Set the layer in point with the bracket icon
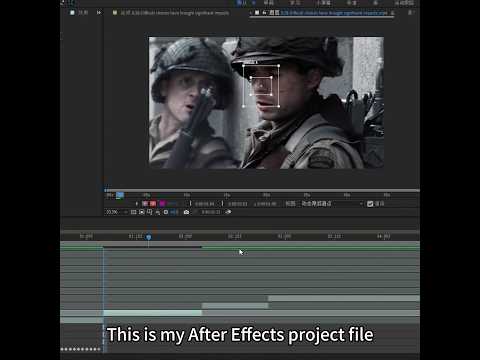Image resolution: width=480 pixels, height=360 pixels. [x=190, y=203]
